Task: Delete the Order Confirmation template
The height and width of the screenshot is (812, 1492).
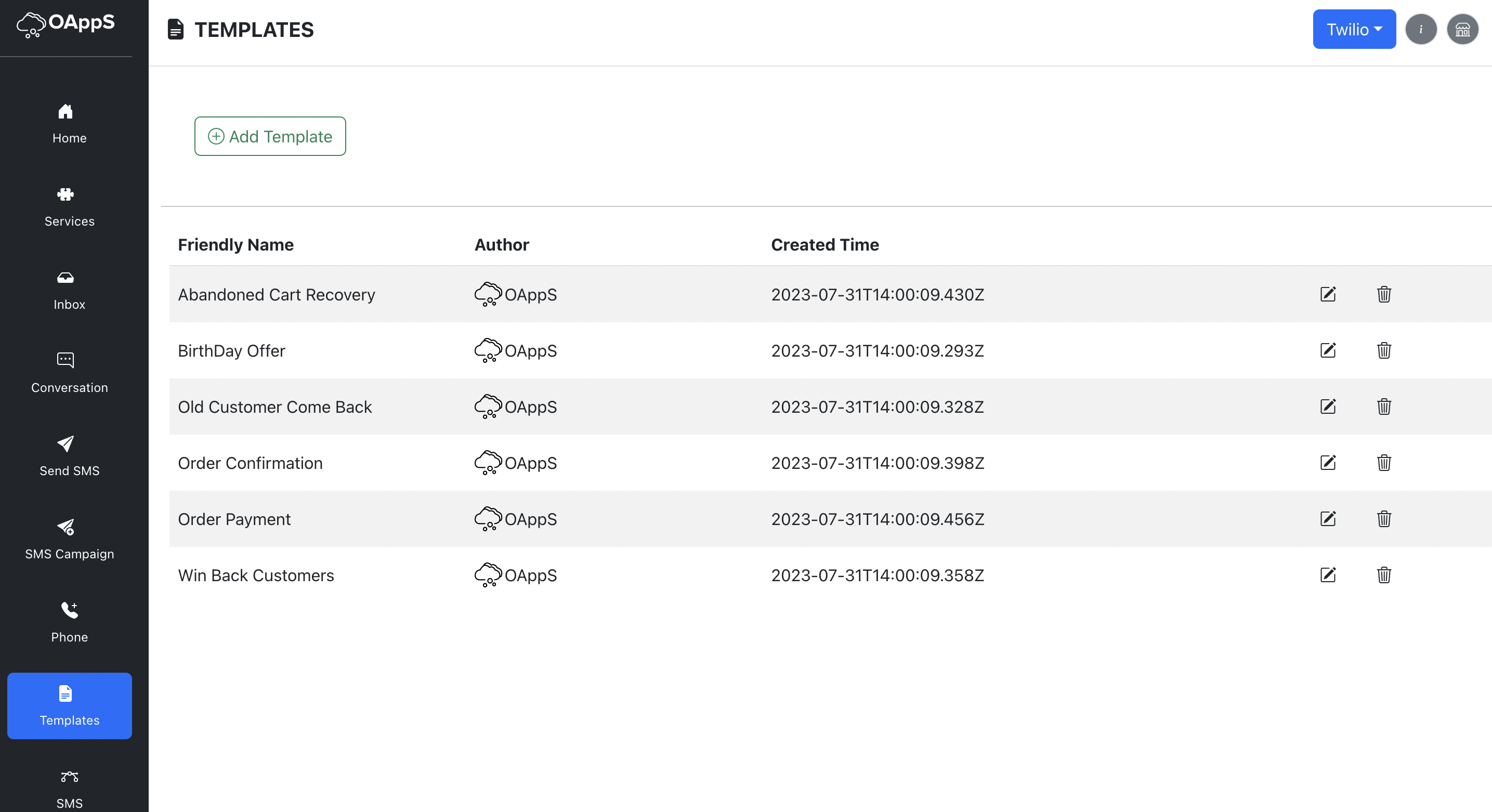Action: (1384, 463)
